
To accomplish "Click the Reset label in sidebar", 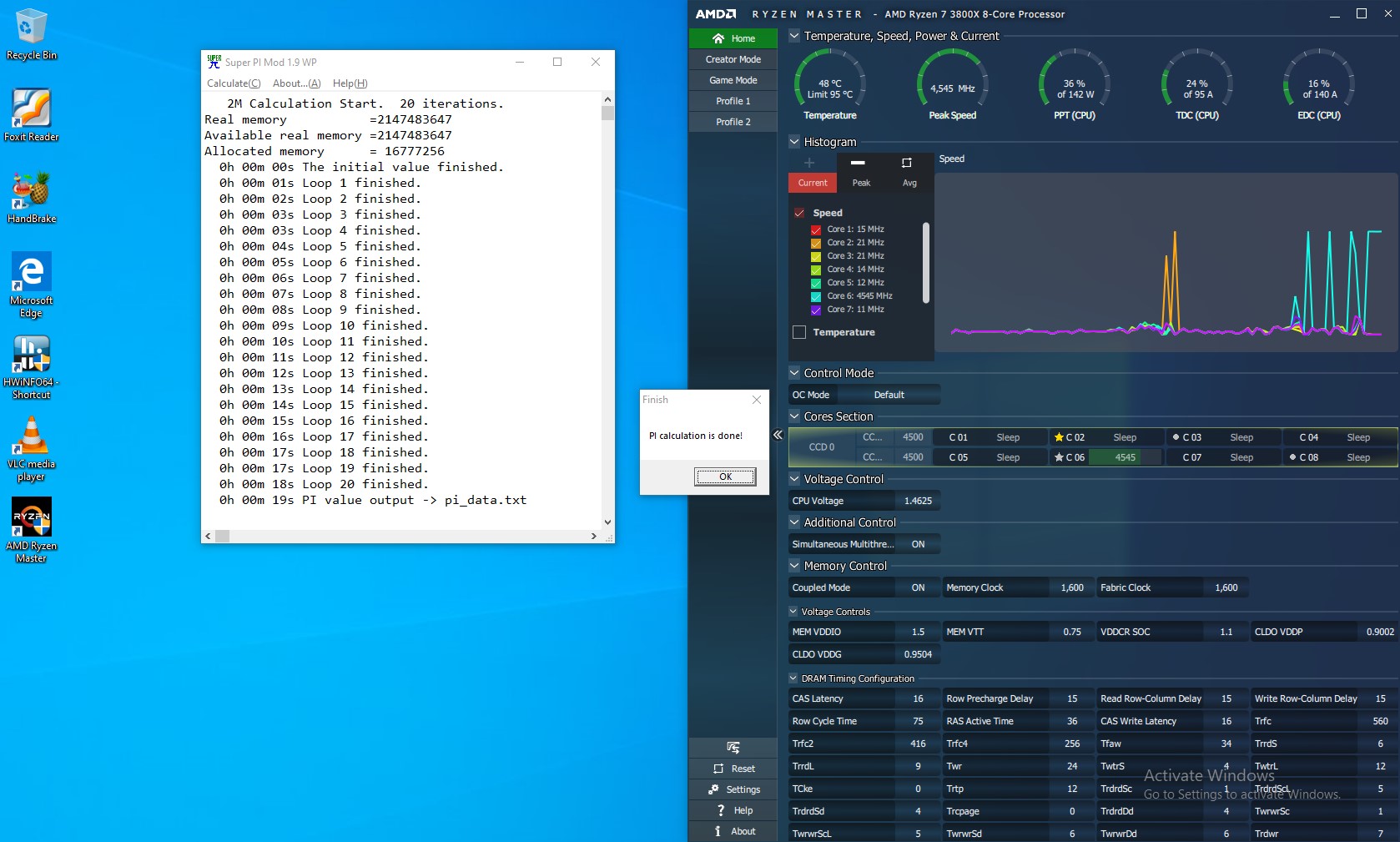I will click(743, 769).
